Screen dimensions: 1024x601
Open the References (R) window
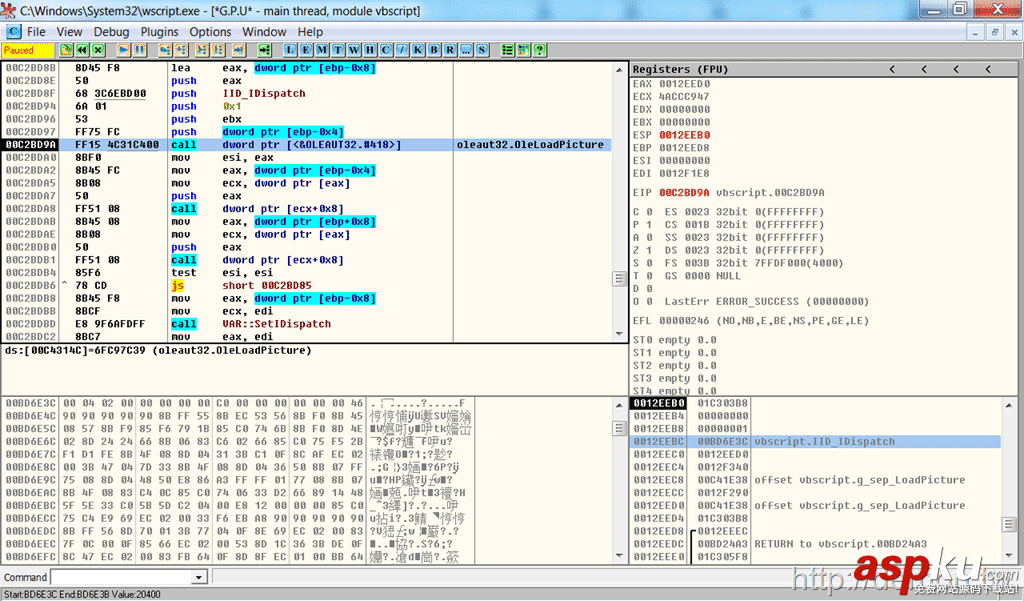[x=450, y=50]
